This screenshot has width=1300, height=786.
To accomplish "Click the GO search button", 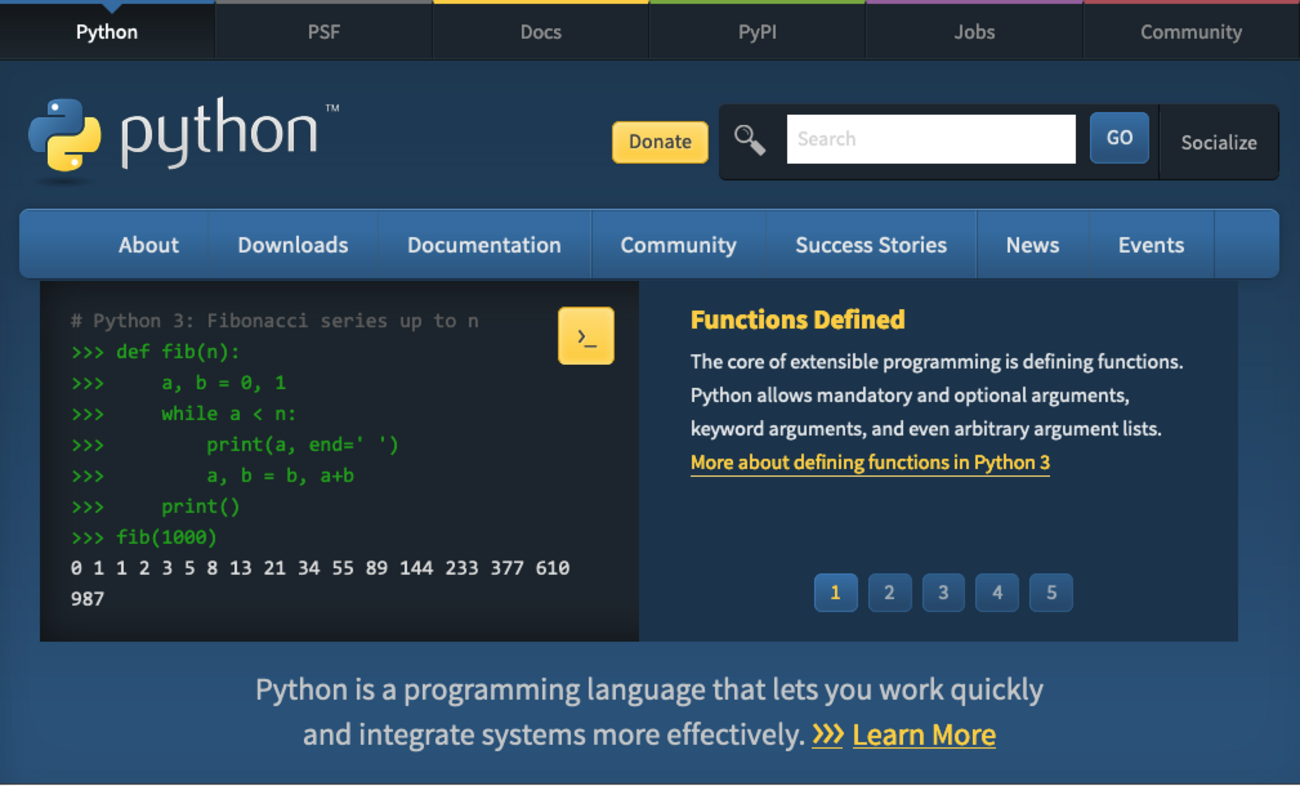I will tap(1119, 139).
